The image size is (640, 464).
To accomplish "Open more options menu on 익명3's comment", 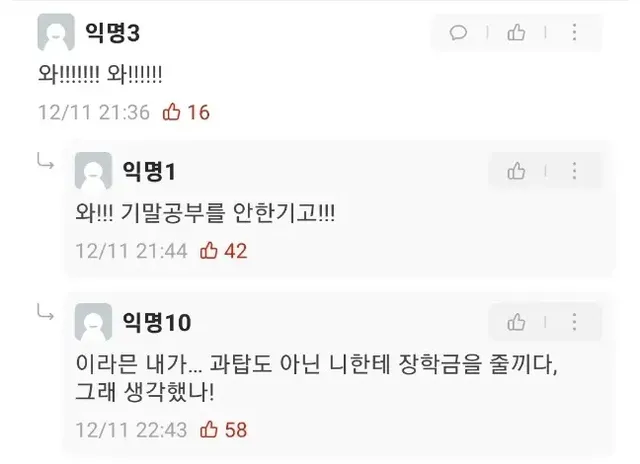I will tap(574, 32).
